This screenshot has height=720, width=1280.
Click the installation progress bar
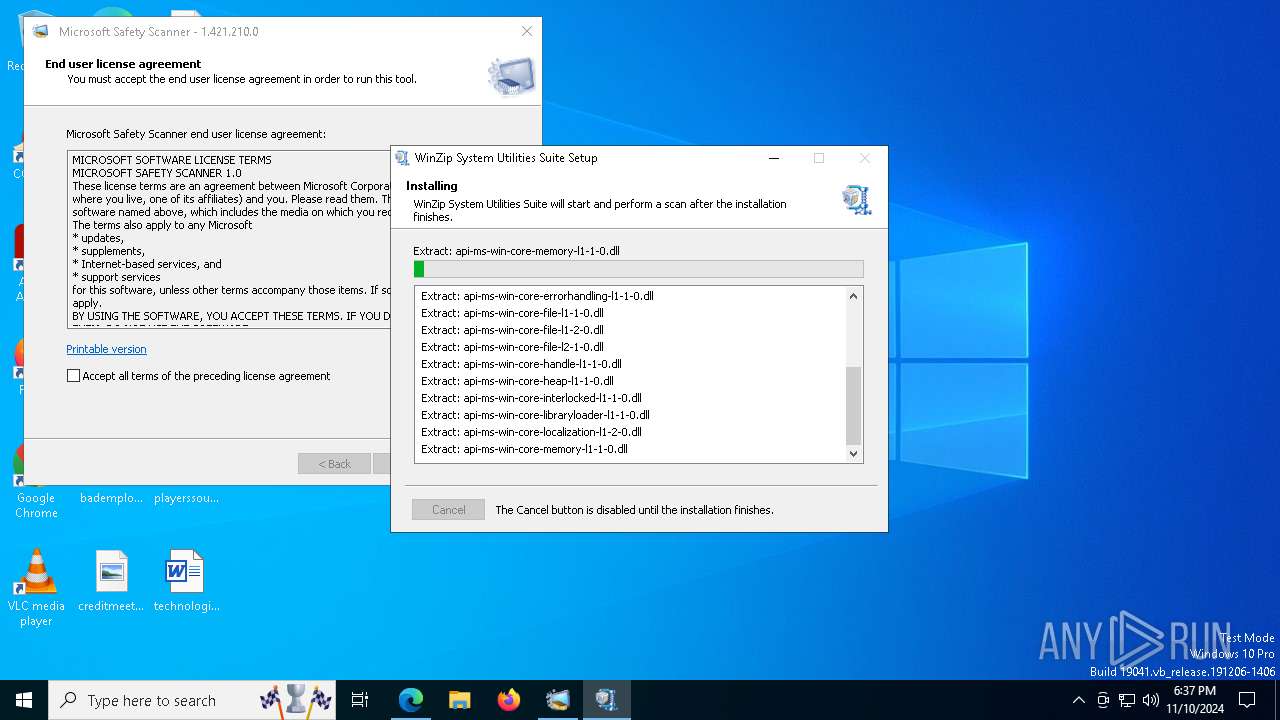pyautogui.click(x=638, y=269)
